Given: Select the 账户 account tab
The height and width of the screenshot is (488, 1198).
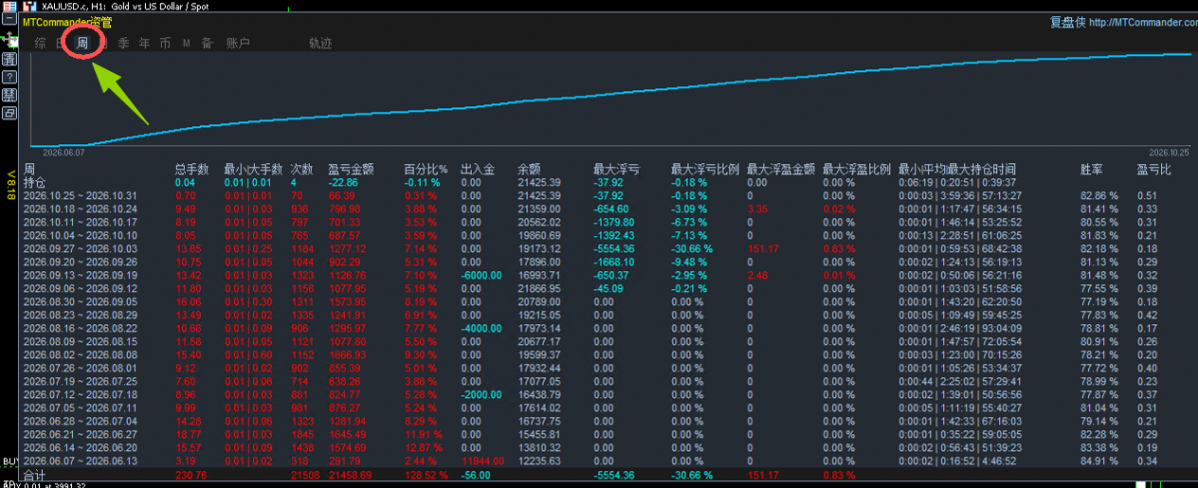Looking at the screenshot, I should click(238, 44).
